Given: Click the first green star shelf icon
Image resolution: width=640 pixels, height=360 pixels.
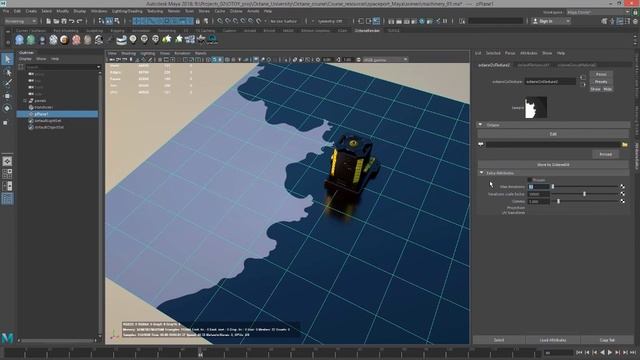Looking at the screenshot, I should pos(167,40).
